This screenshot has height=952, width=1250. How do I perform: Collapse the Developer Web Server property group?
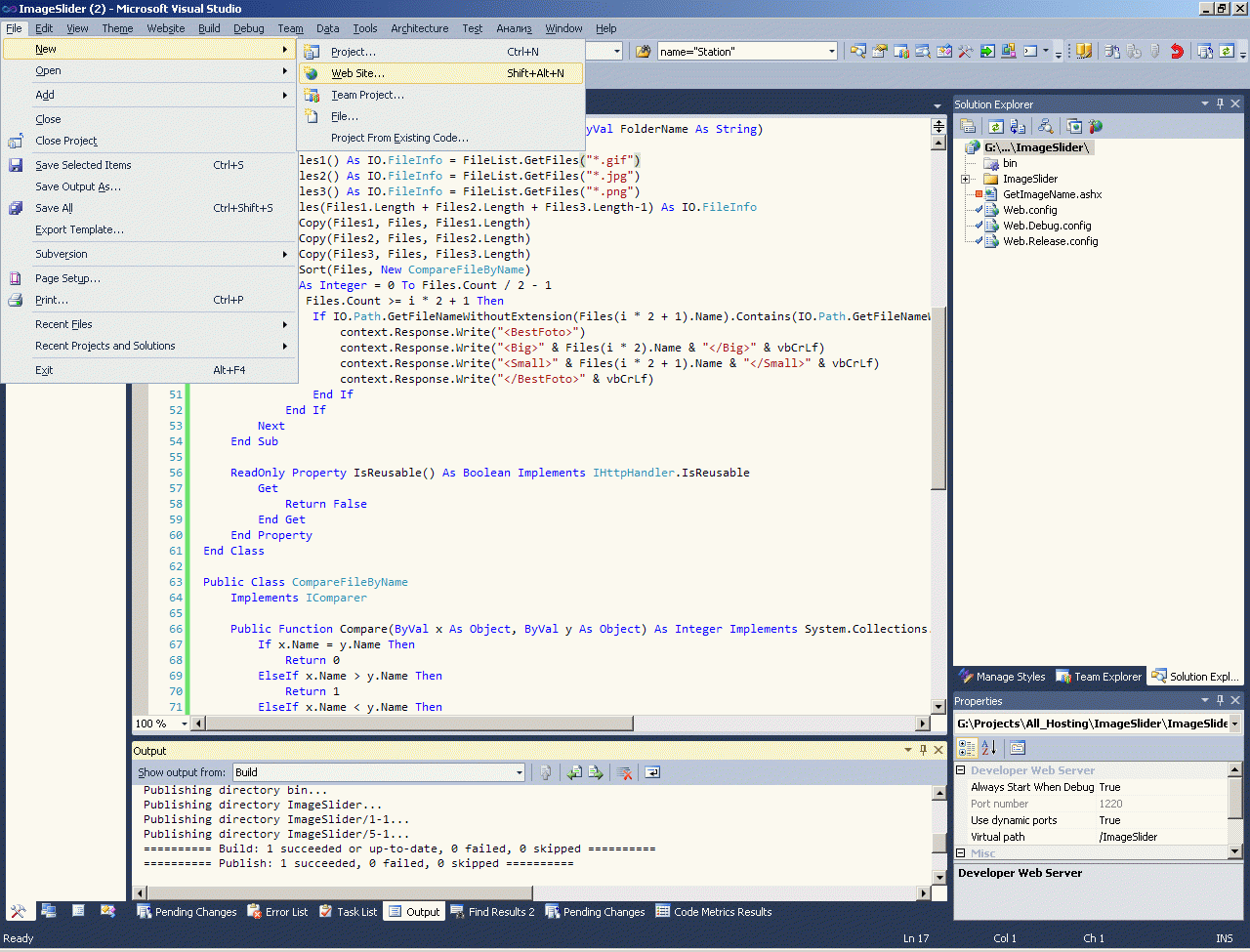(x=960, y=770)
